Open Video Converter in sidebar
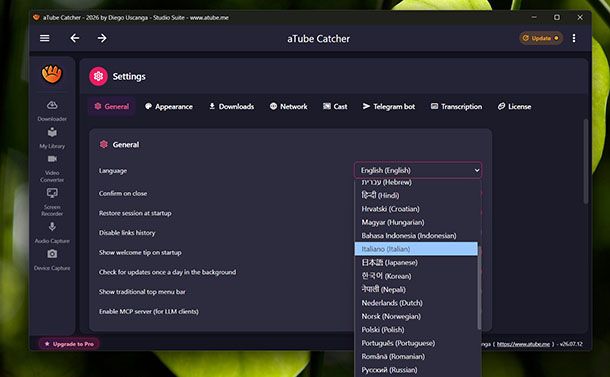 coord(52,169)
